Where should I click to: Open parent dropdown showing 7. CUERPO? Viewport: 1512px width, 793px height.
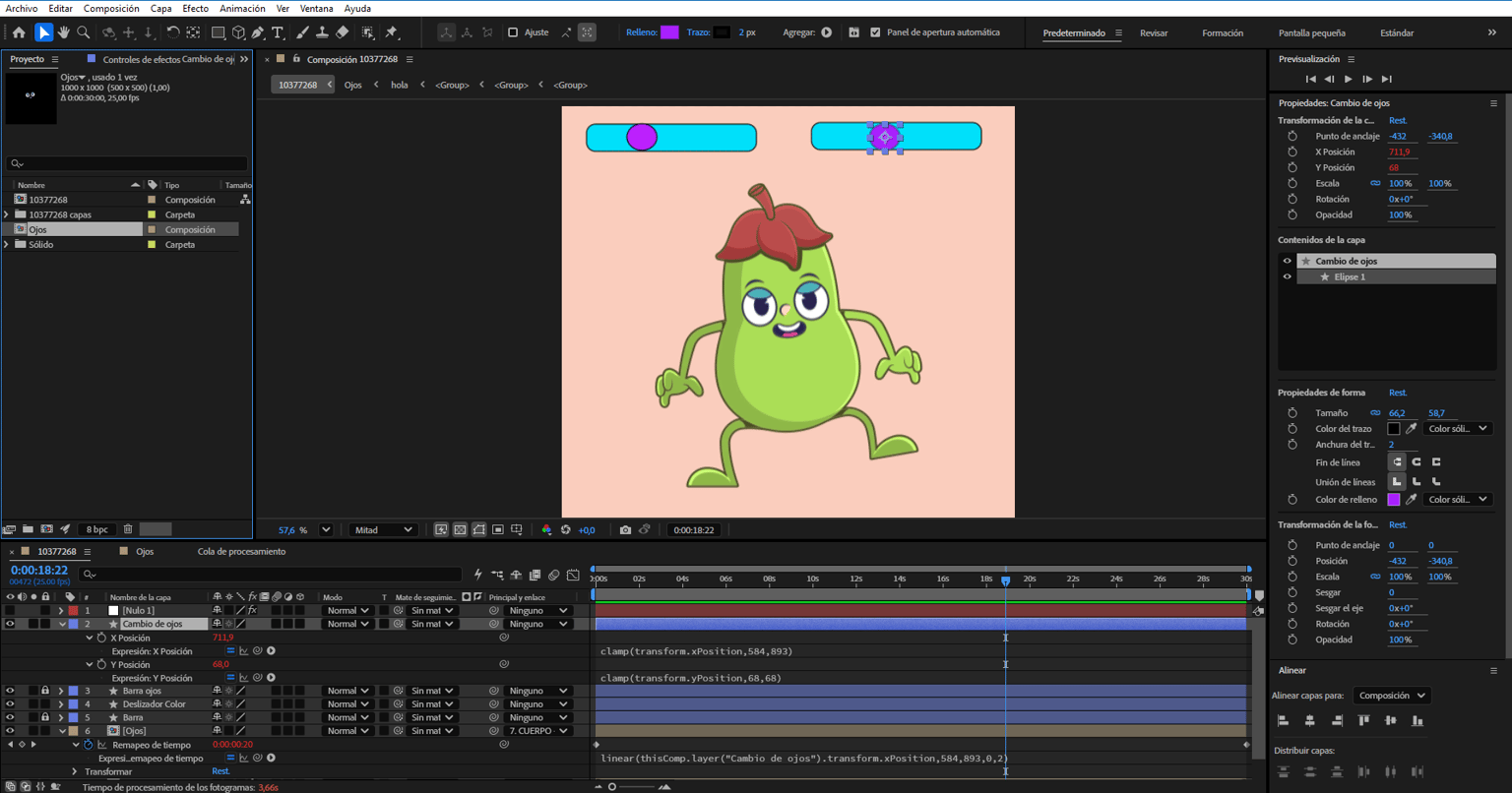537,731
